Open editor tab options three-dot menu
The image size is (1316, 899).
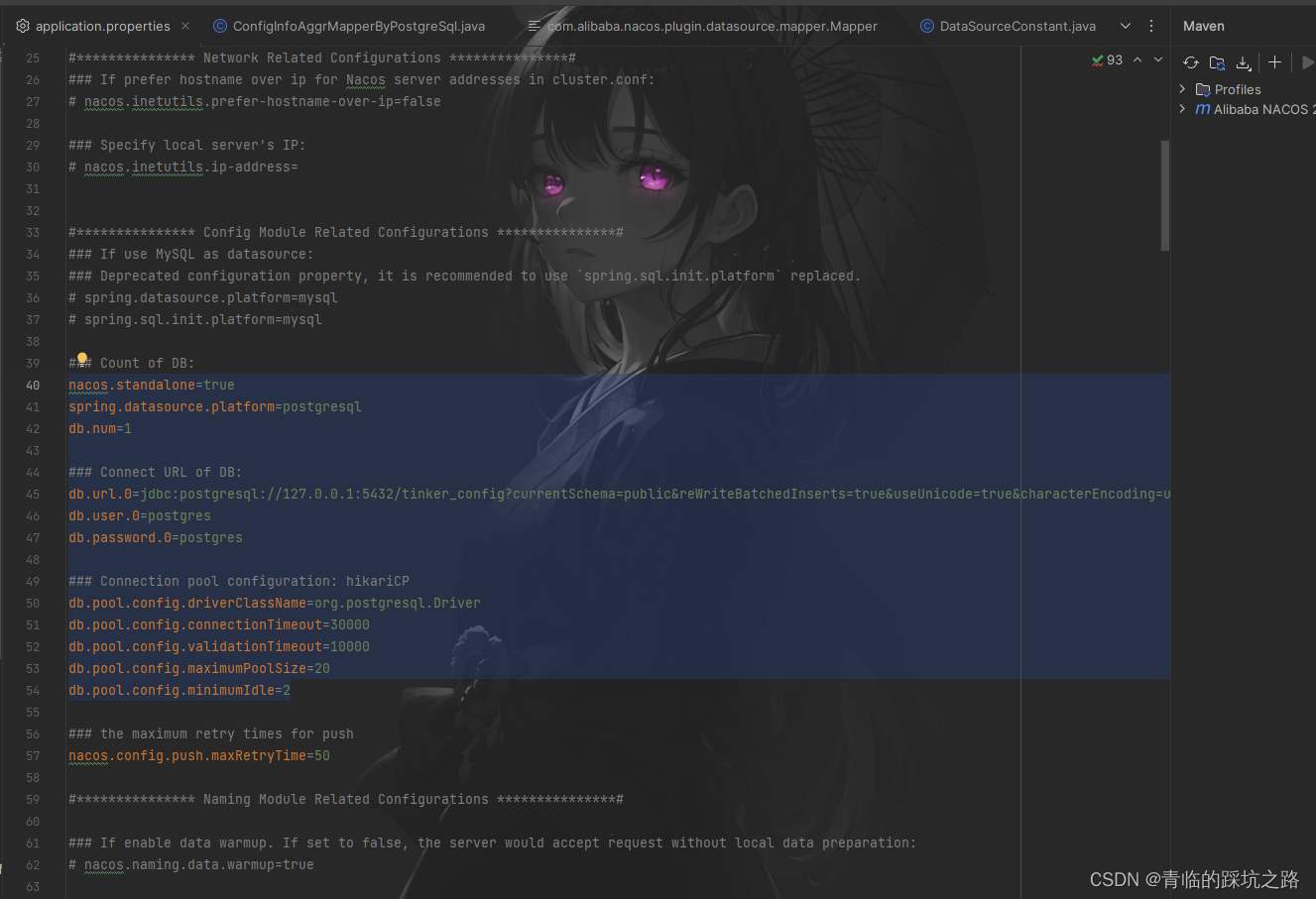[1151, 26]
